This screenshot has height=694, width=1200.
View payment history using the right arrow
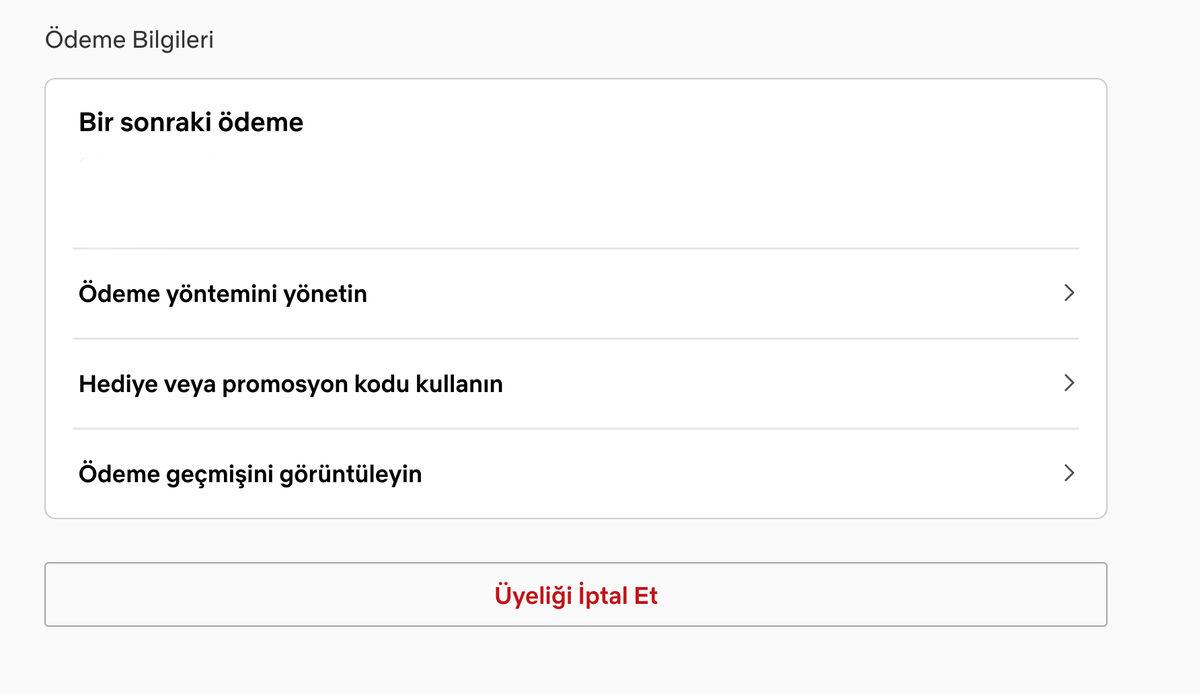(1069, 473)
